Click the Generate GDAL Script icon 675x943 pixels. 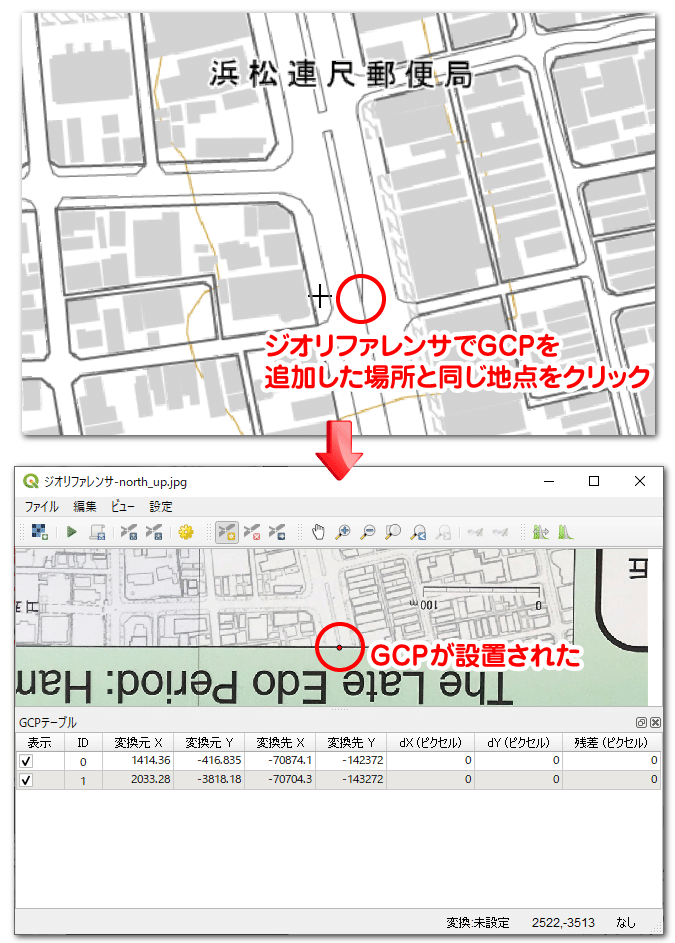point(97,532)
